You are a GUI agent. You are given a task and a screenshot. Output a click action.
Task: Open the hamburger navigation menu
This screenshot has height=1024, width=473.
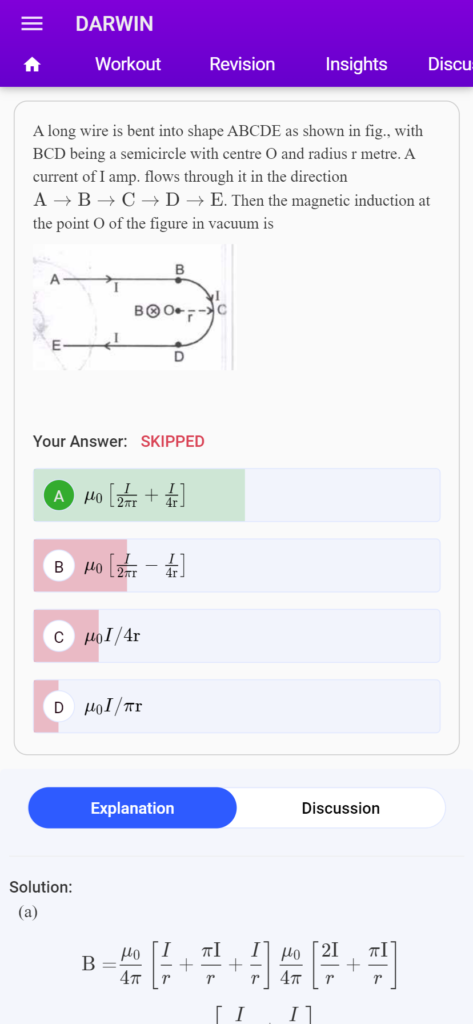click(31, 24)
